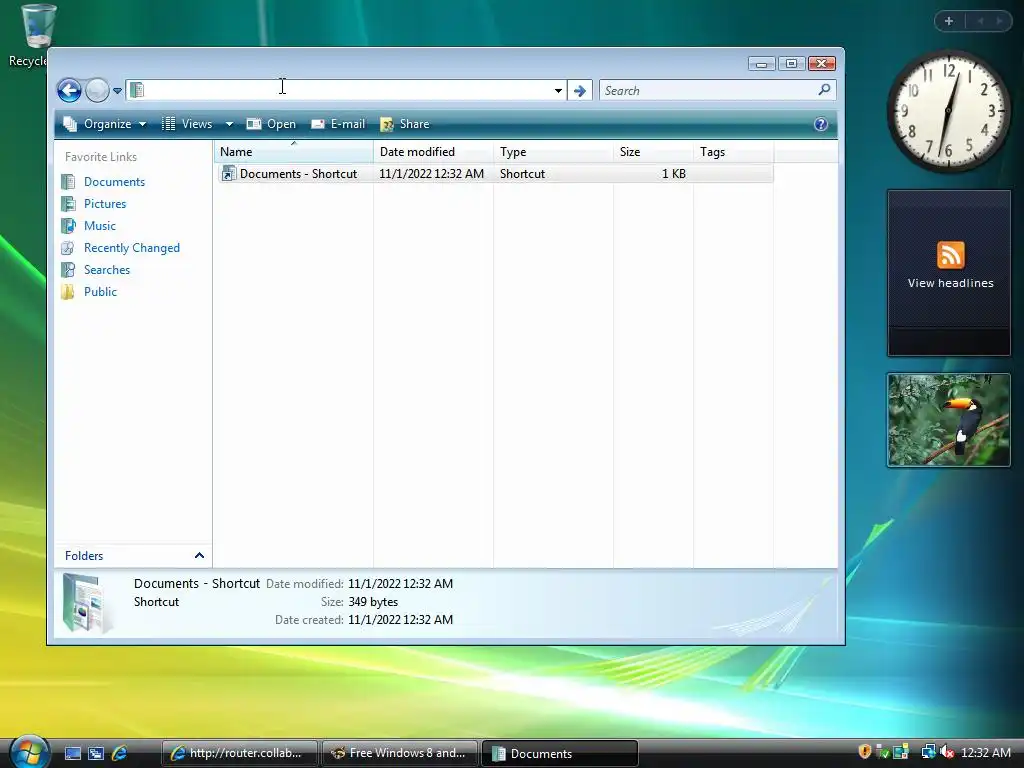Click View headlines in the feed gadget
The width and height of the screenshot is (1024, 768).
pyautogui.click(x=950, y=283)
